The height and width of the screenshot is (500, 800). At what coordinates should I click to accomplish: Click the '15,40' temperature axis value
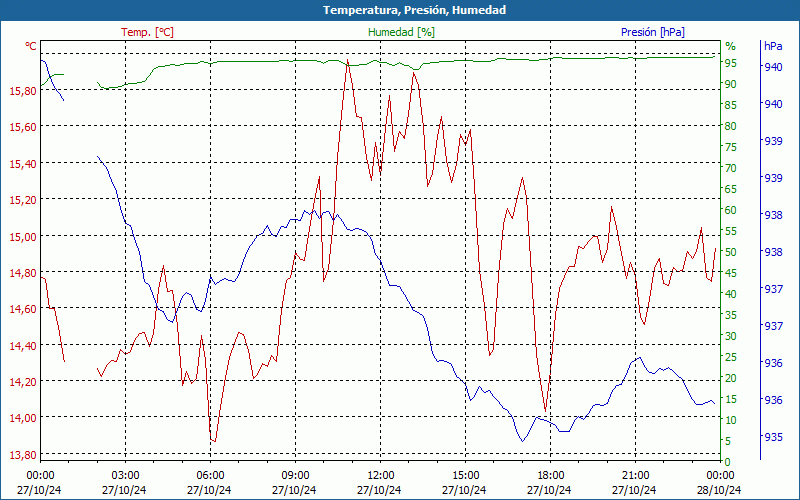coord(22,164)
